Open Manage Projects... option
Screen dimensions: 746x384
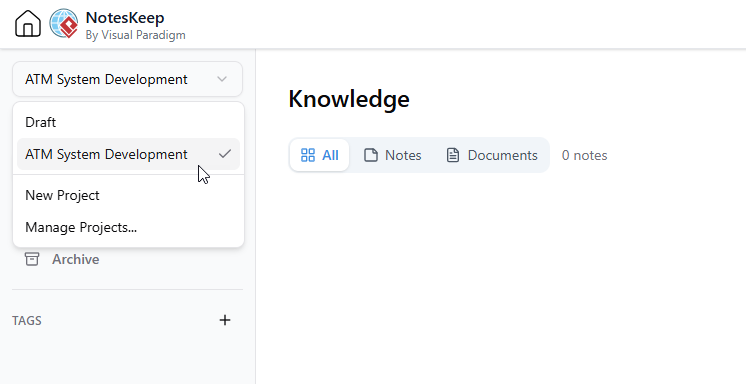(128, 227)
